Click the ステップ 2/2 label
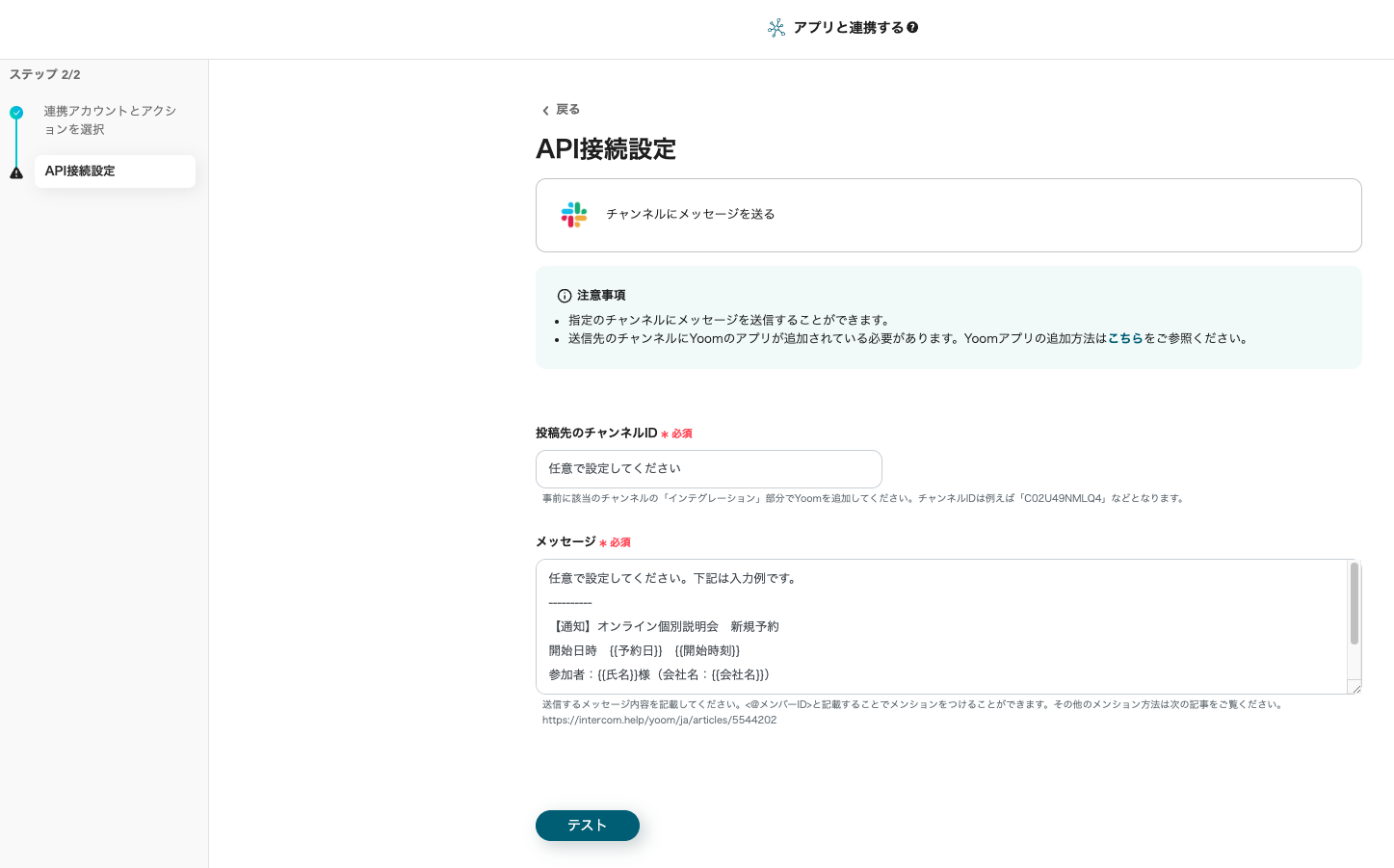 pos(45,75)
